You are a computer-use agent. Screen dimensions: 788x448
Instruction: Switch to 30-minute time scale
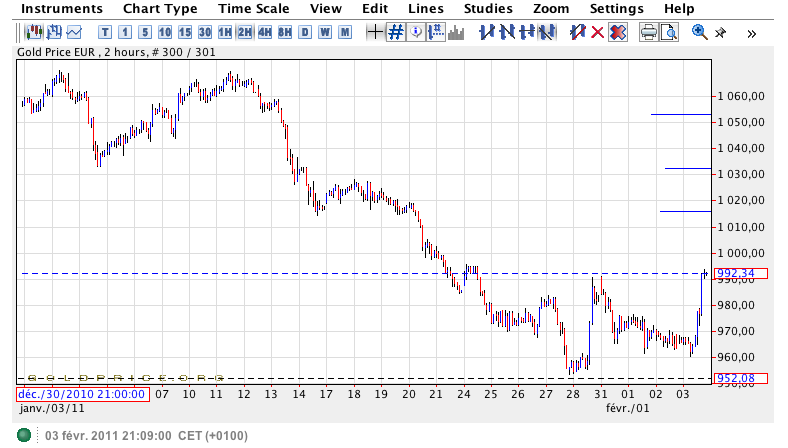(205, 33)
